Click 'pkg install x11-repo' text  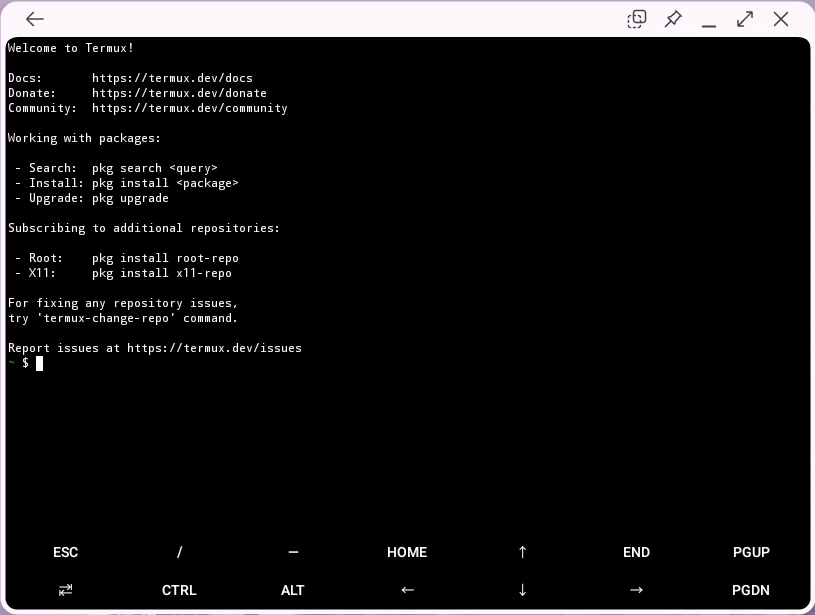162,273
